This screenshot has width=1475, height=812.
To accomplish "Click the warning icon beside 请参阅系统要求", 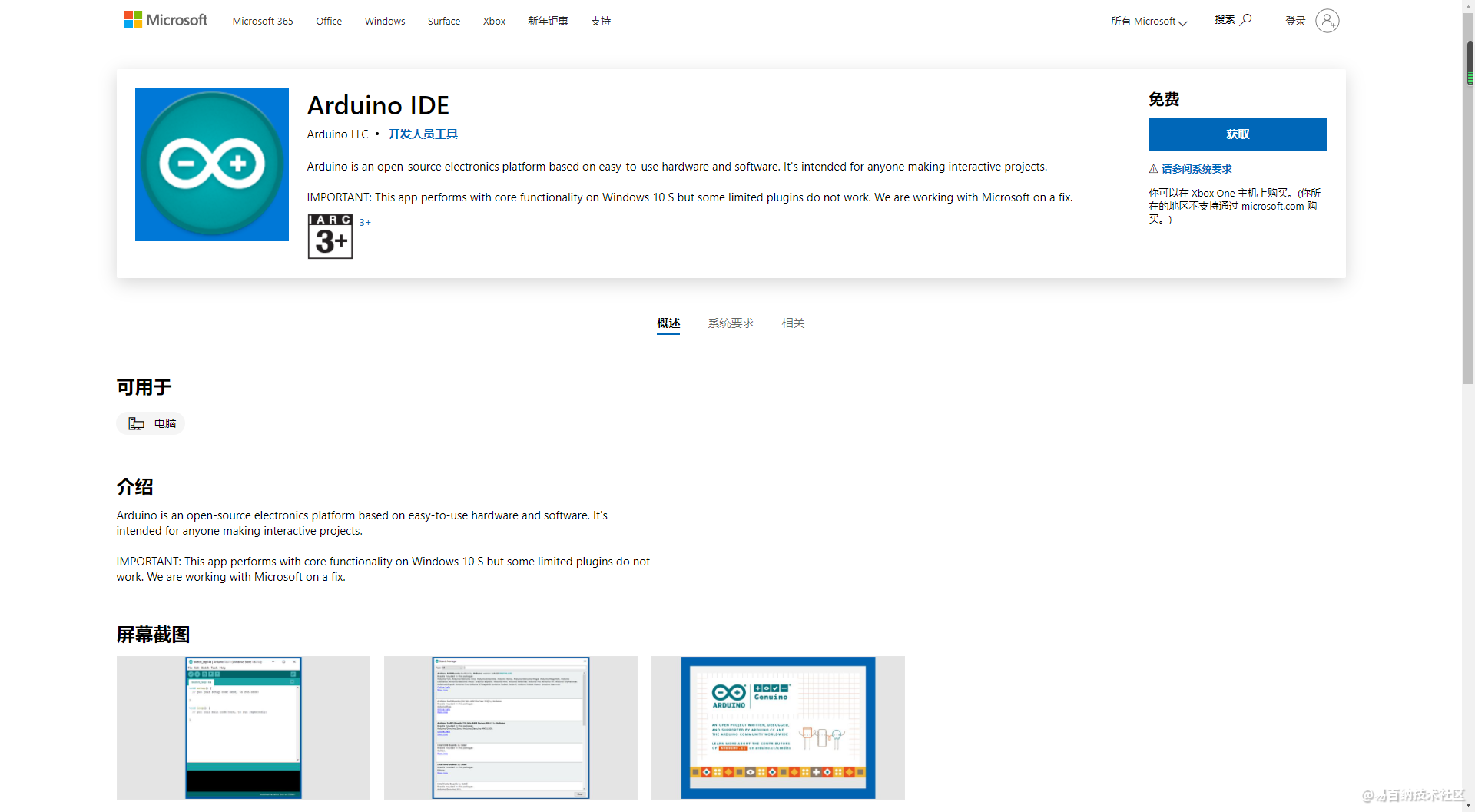I will point(1153,169).
